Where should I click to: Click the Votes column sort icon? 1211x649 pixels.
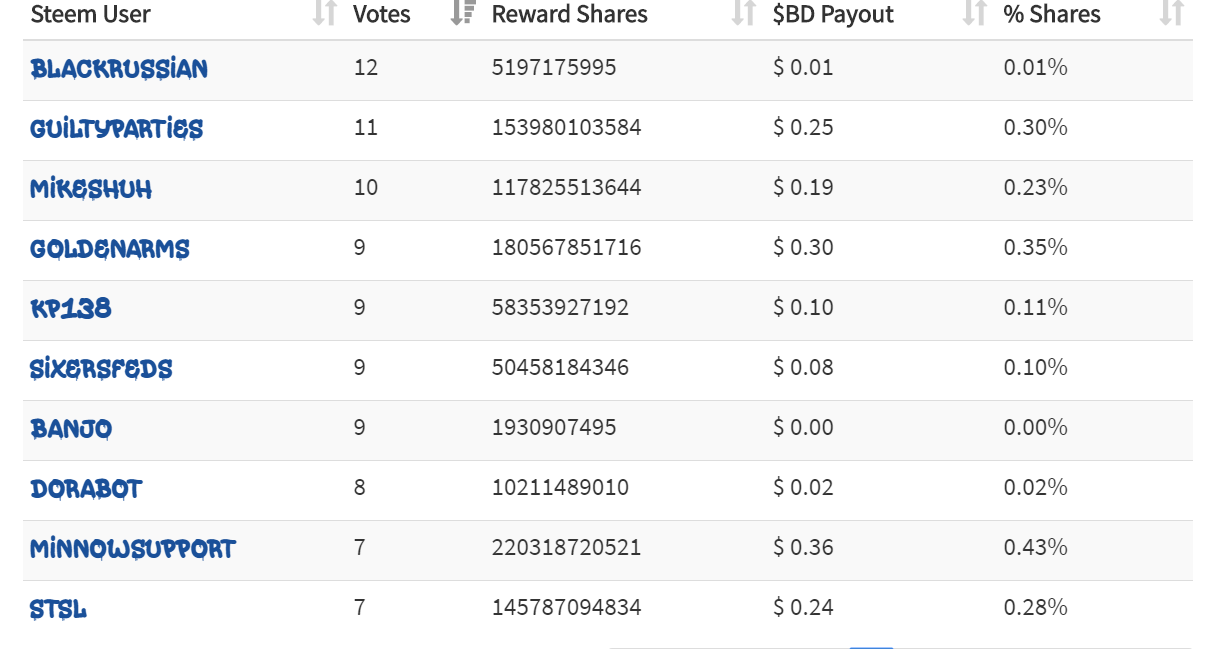462,13
